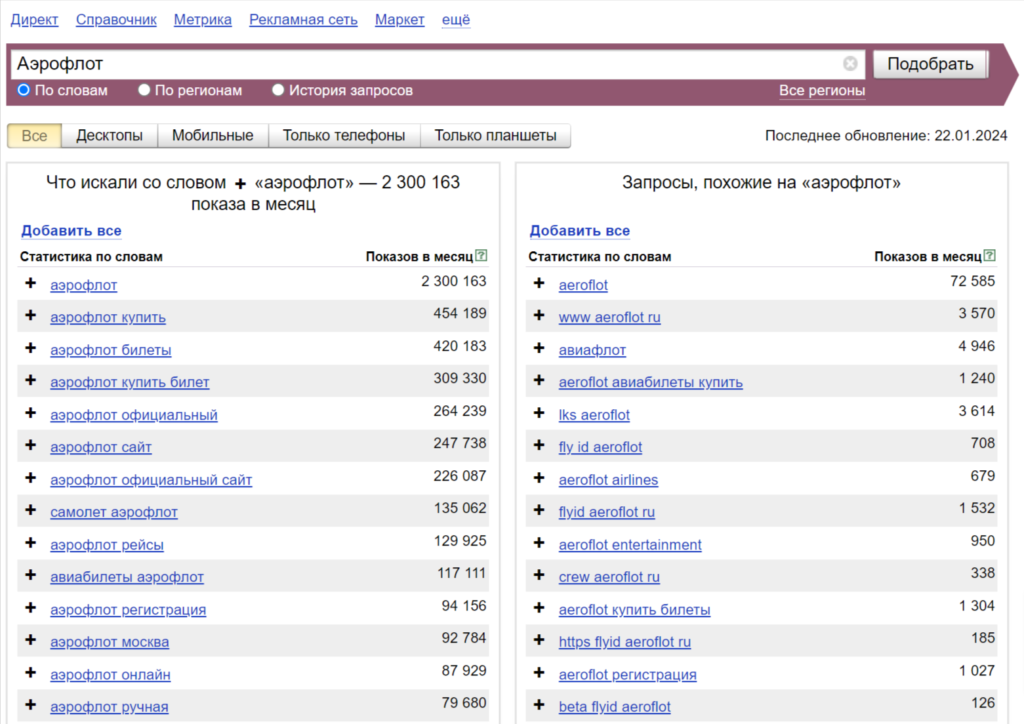
Task: Open the Все регионы region selector
Action: [x=822, y=91]
